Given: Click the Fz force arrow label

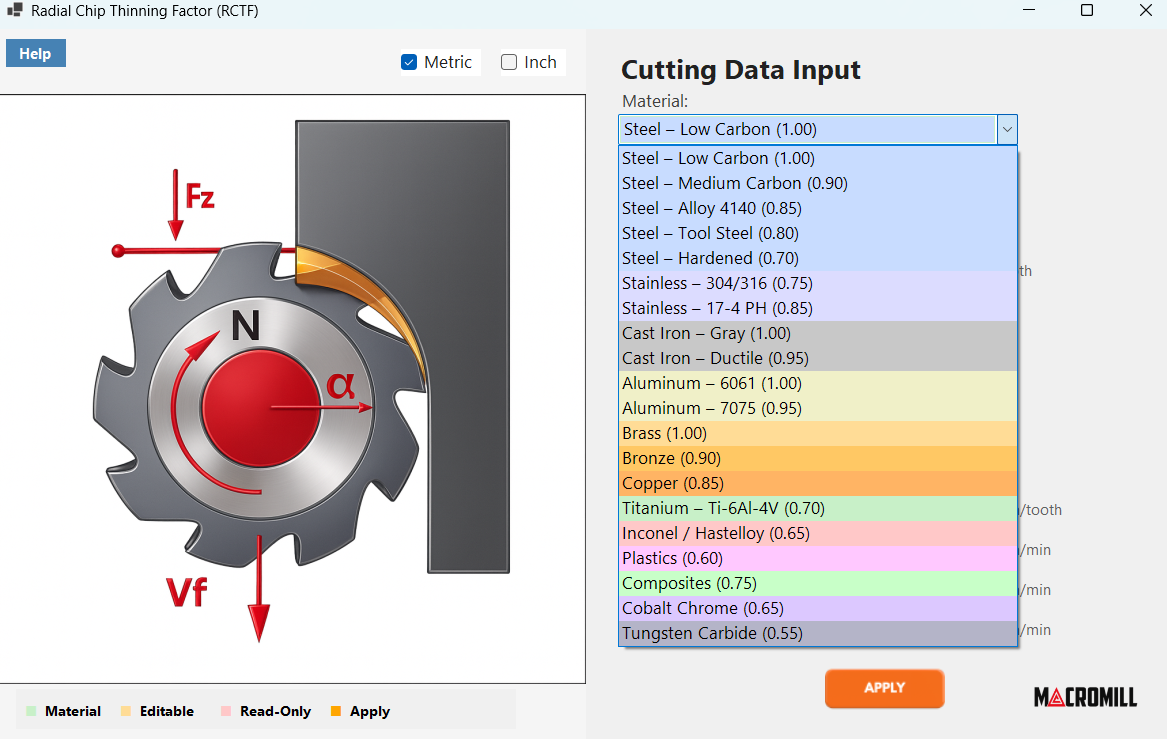Looking at the screenshot, I should coord(199,197).
